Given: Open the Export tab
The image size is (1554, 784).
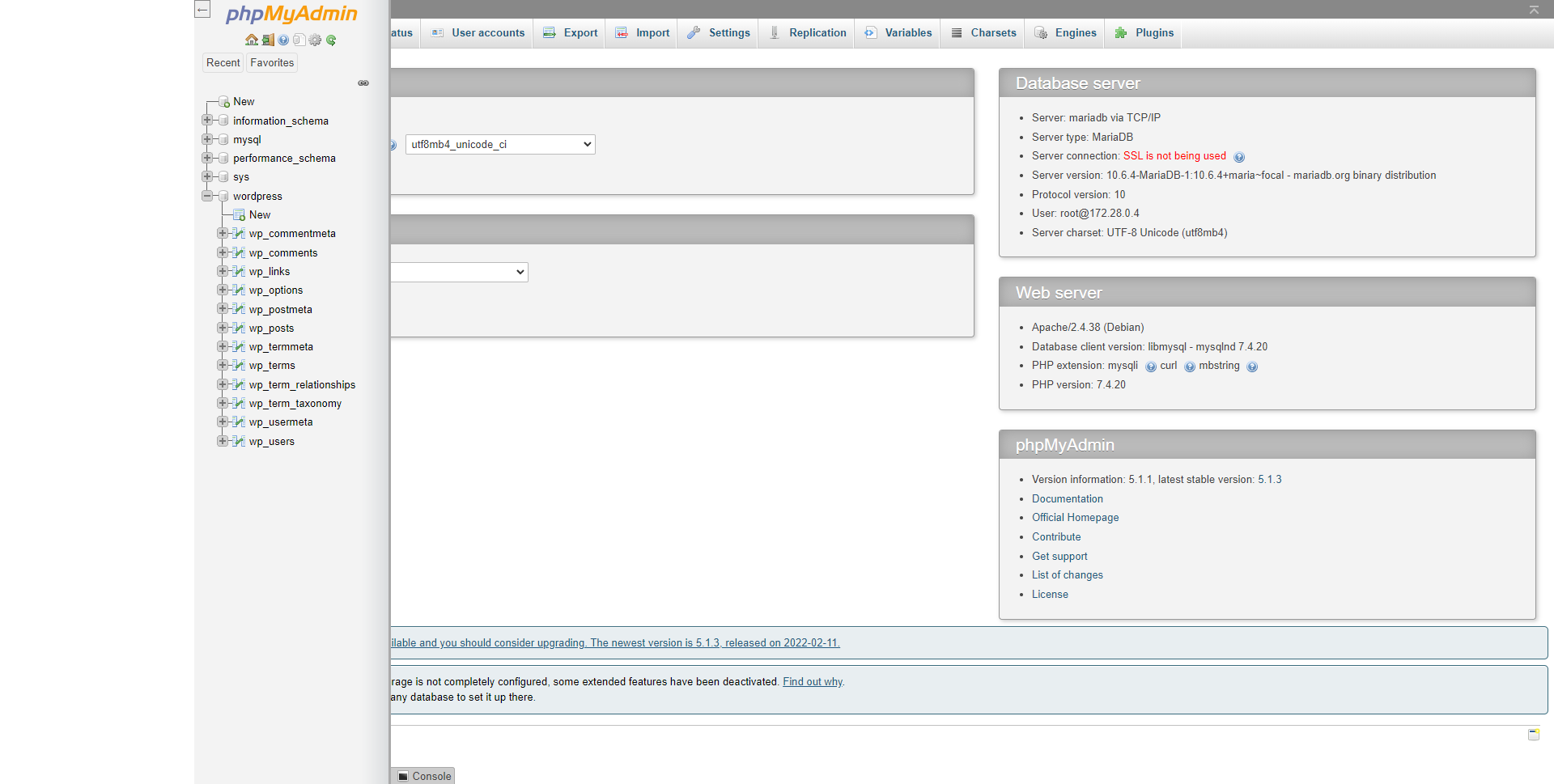Looking at the screenshot, I should click(x=570, y=33).
